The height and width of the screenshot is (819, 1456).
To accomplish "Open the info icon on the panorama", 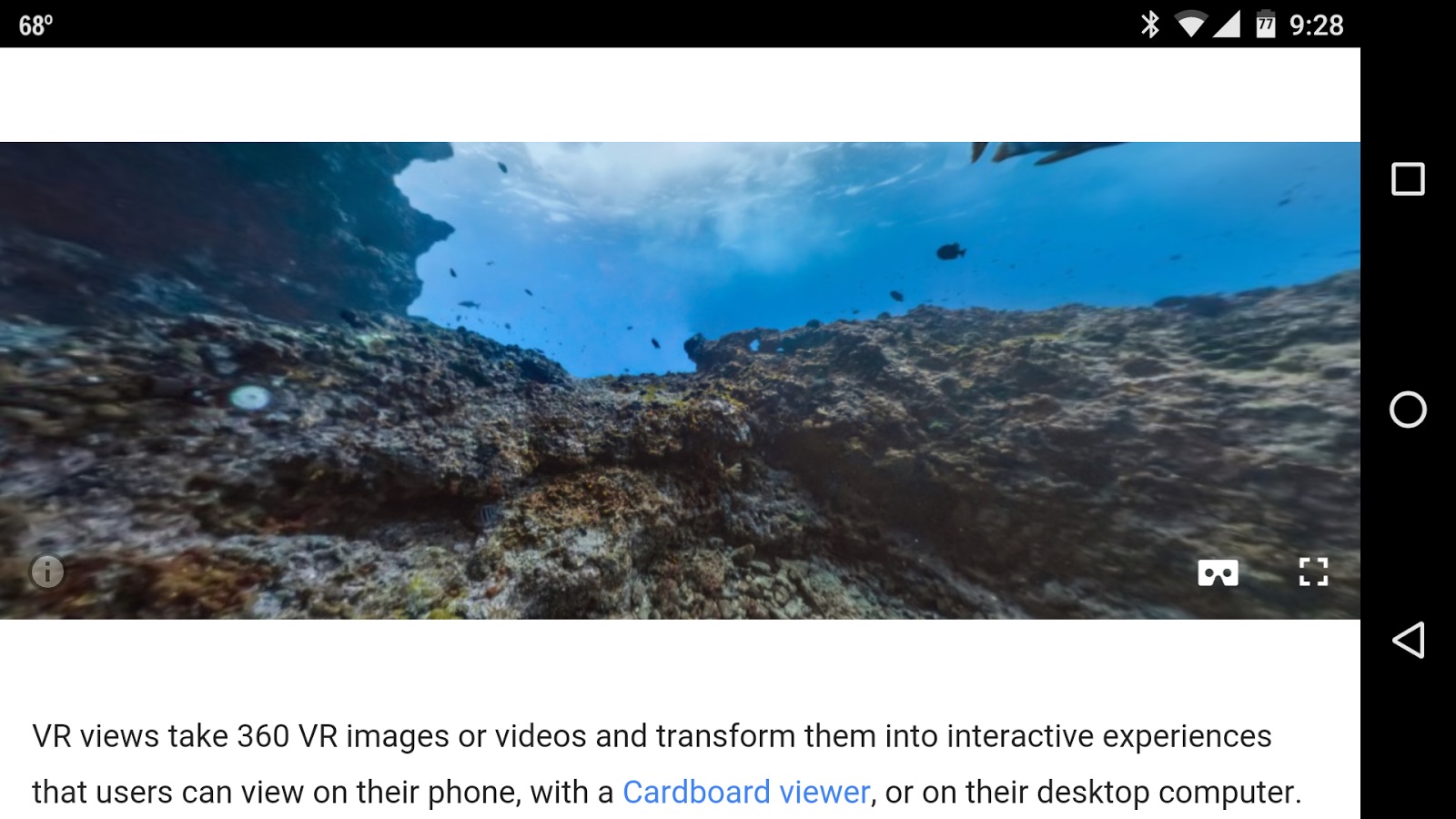I will tap(47, 571).
